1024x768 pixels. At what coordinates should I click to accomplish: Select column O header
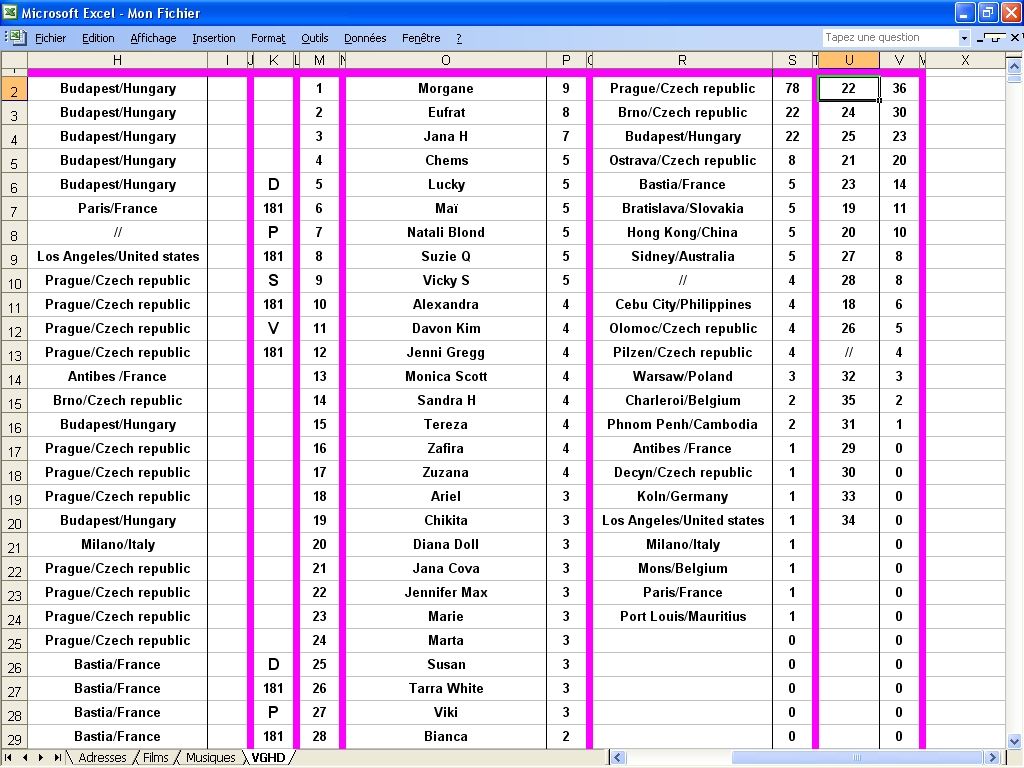tap(445, 60)
